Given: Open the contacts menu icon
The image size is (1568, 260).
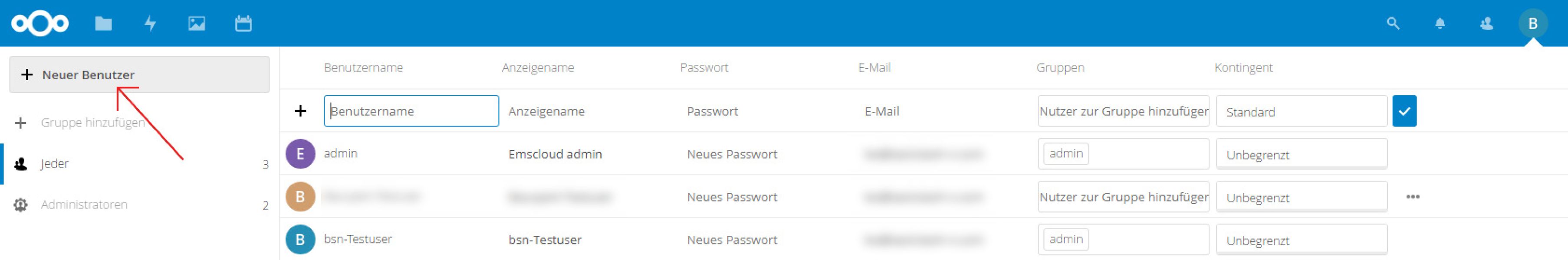Looking at the screenshot, I should (1486, 24).
